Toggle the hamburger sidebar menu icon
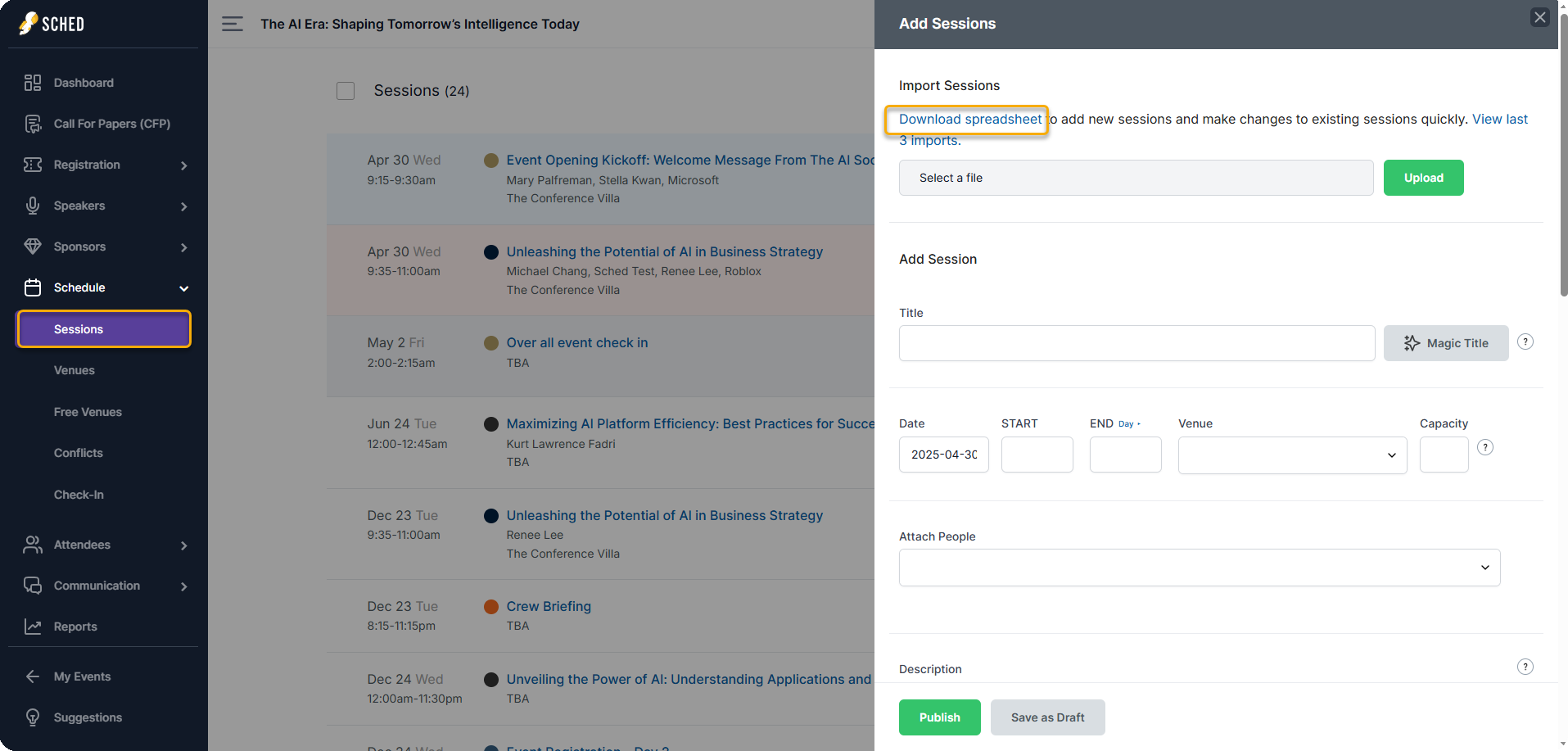 pos(233,24)
